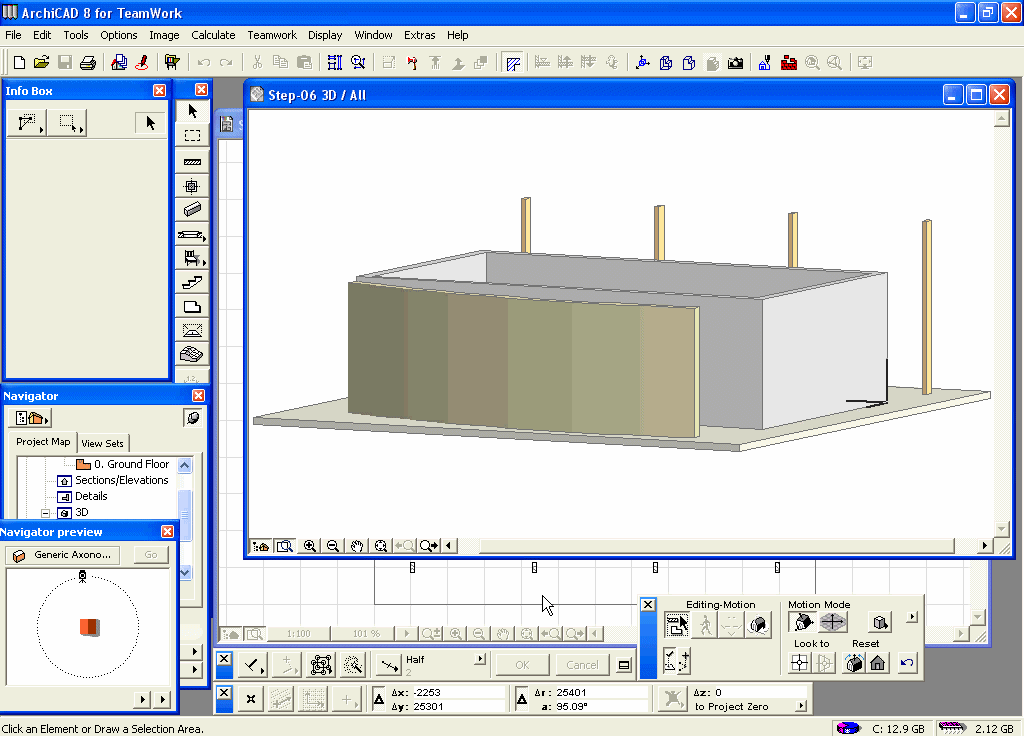Click the camera photo-render toolbar icon
Screen dimensions: 1024x736
click(x=736, y=63)
